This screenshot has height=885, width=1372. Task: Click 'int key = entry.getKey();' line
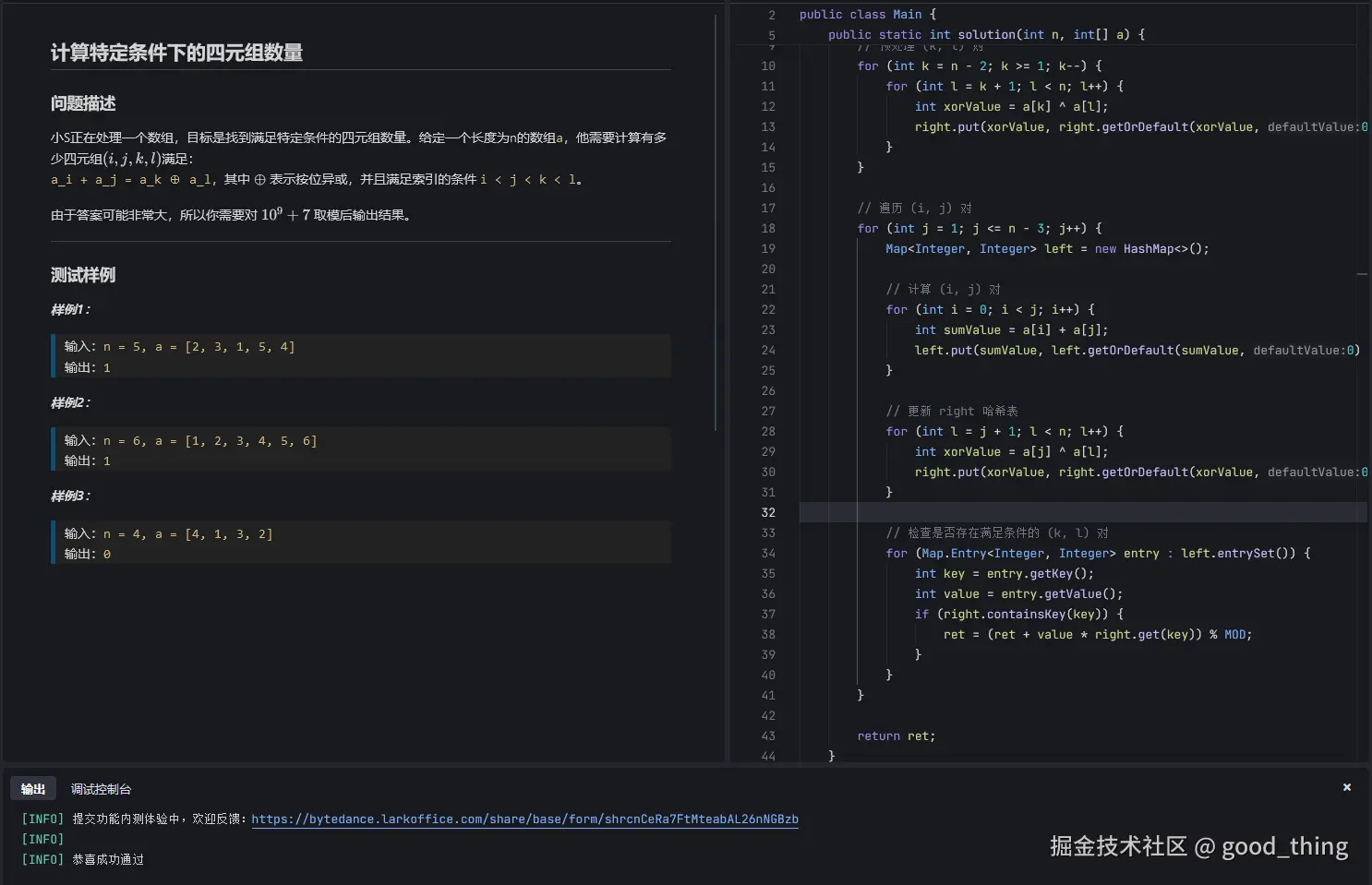pyautogui.click(x=1004, y=573)
